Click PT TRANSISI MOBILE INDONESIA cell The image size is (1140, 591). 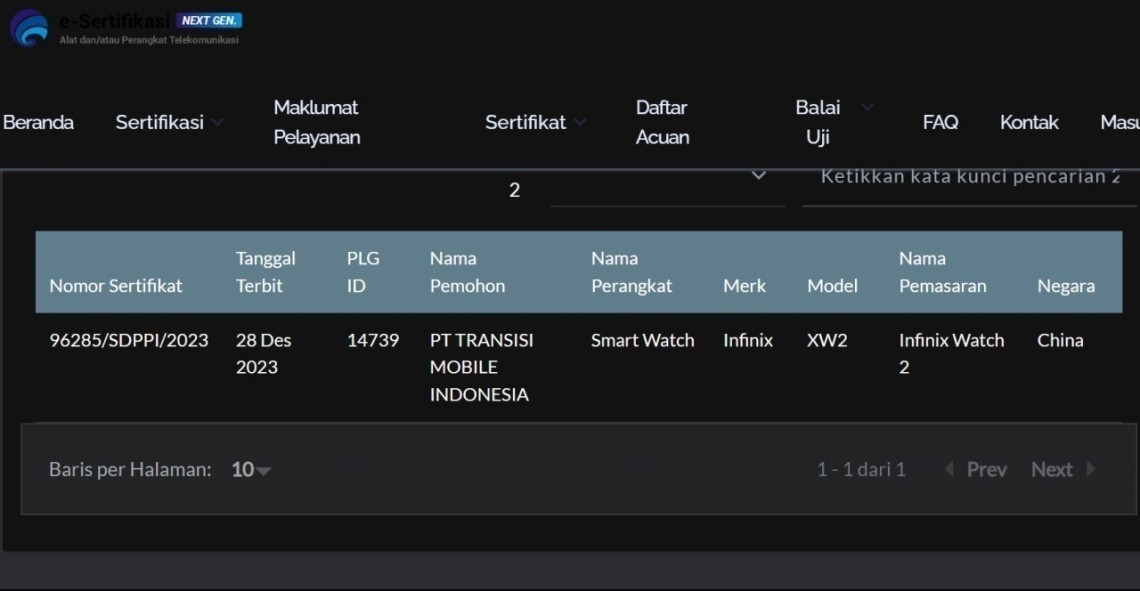tap(481, 367)
